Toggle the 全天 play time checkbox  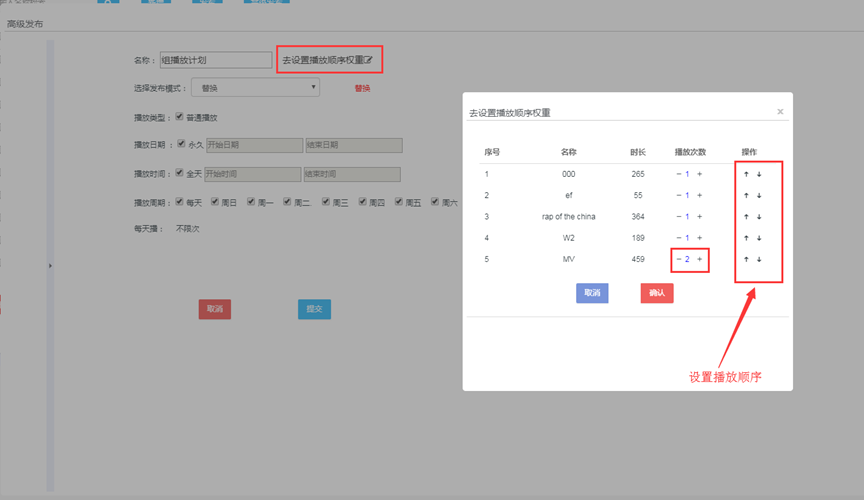click(179, 172)
